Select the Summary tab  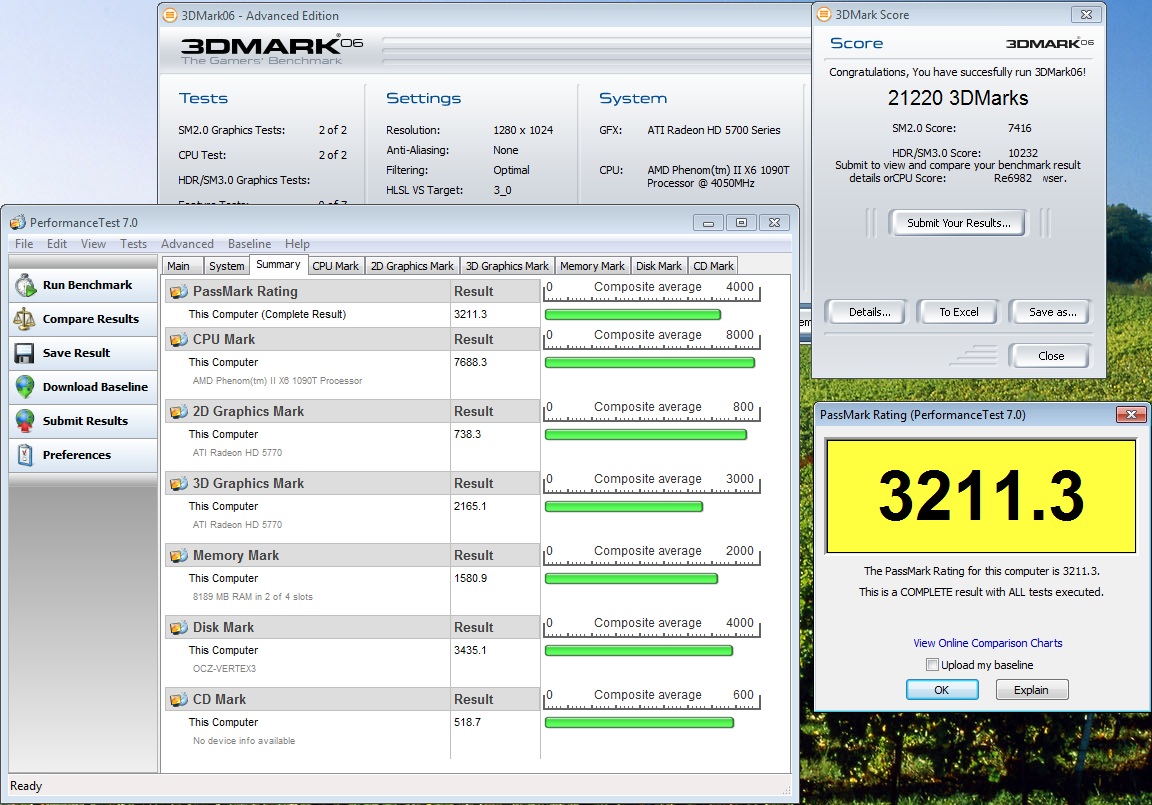coord(278,264)
